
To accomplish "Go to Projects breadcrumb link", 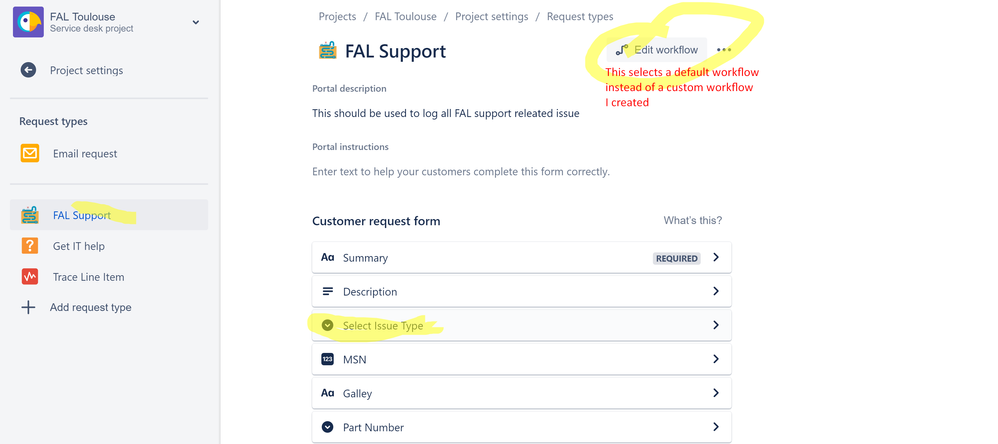I will [x=337, y=17].
